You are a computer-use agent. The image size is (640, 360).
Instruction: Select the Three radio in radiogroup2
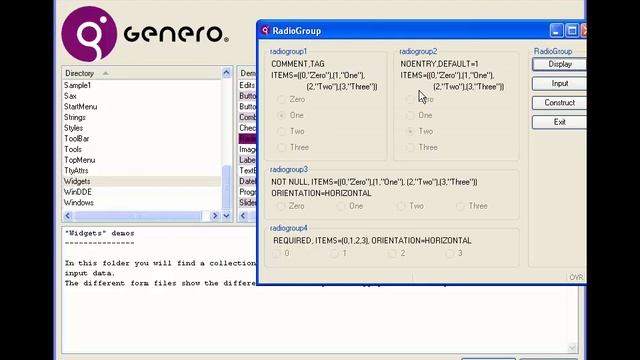click(x=410, y=147)
